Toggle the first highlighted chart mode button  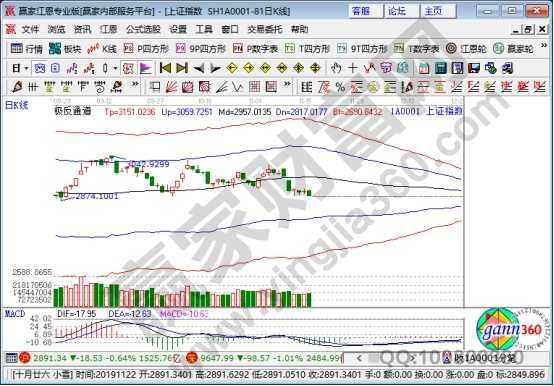(39, 68)
